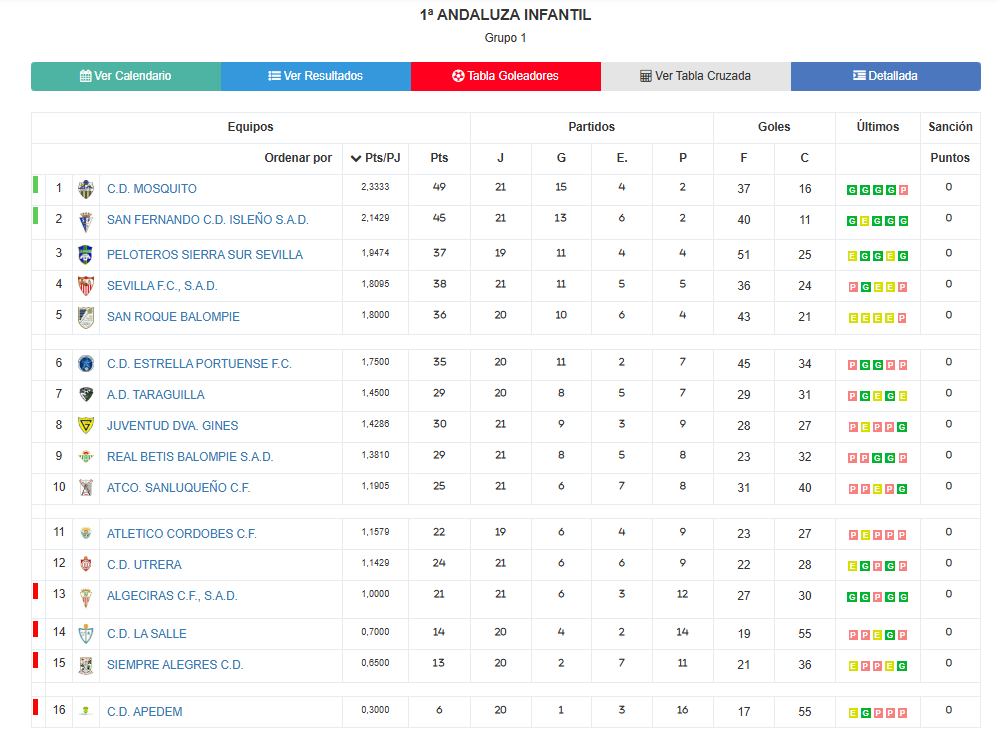Open PELOTEROS SIERRA SUR SEVILLA link

click(x=205, y=255)
